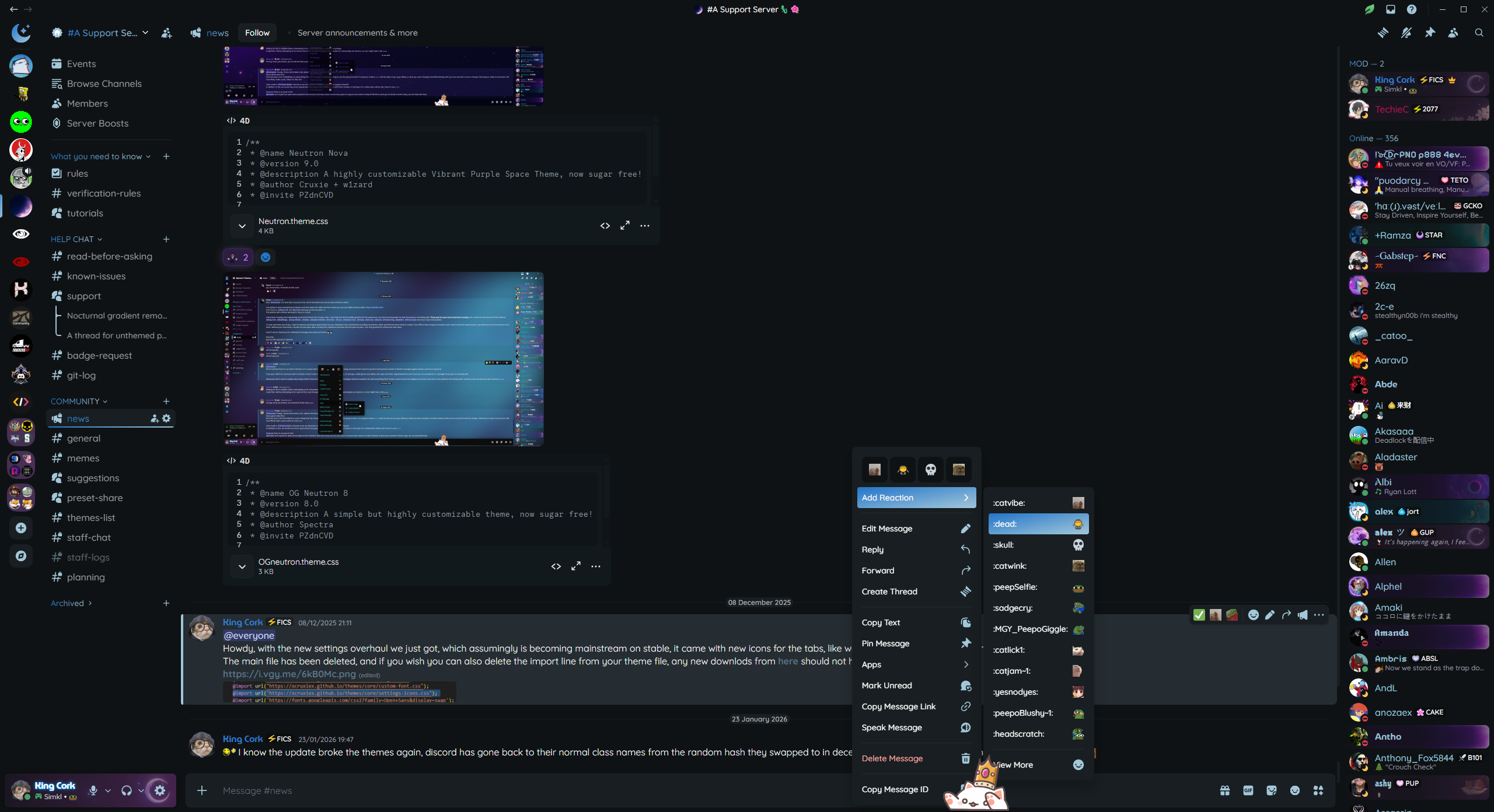Click the gift Nitro icon in message bar
Image resolution: width=1494 pixels, height=812 pixels.
pos(1224,790)
